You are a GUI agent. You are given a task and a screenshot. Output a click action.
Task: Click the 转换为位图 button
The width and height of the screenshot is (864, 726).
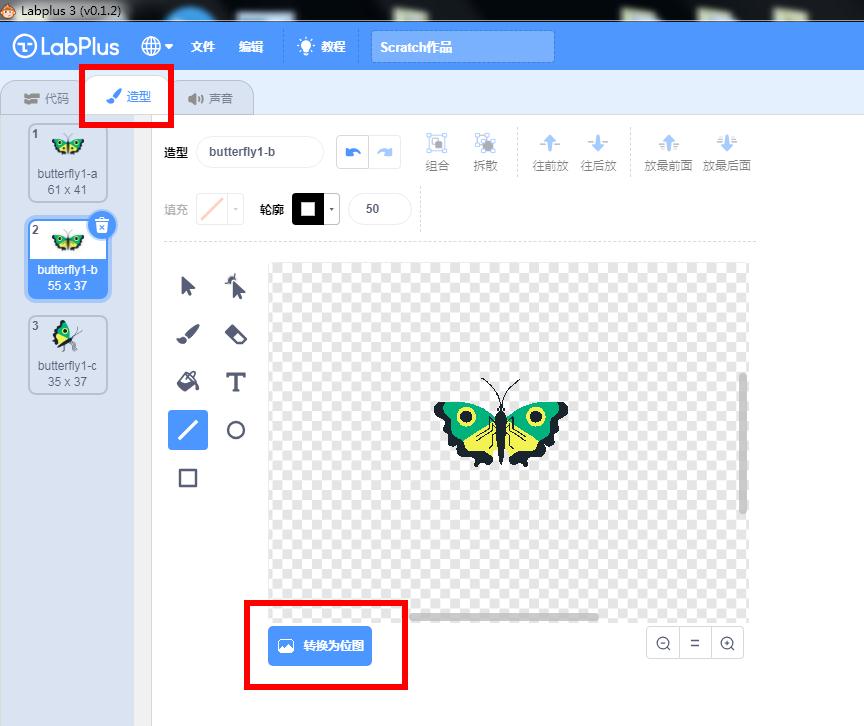(321, 646)
